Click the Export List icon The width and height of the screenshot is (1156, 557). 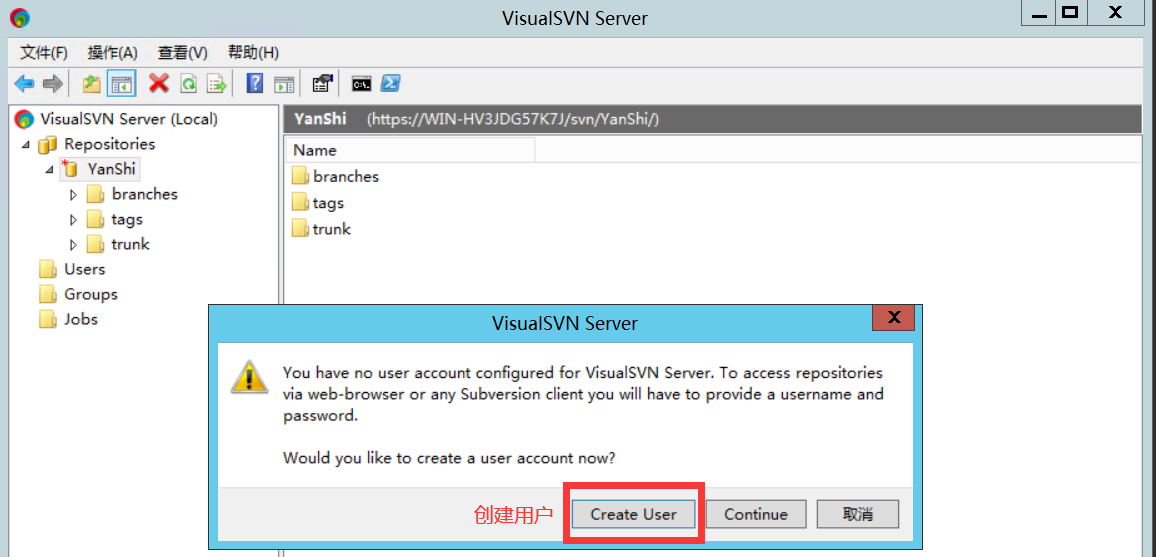(217, 84)
